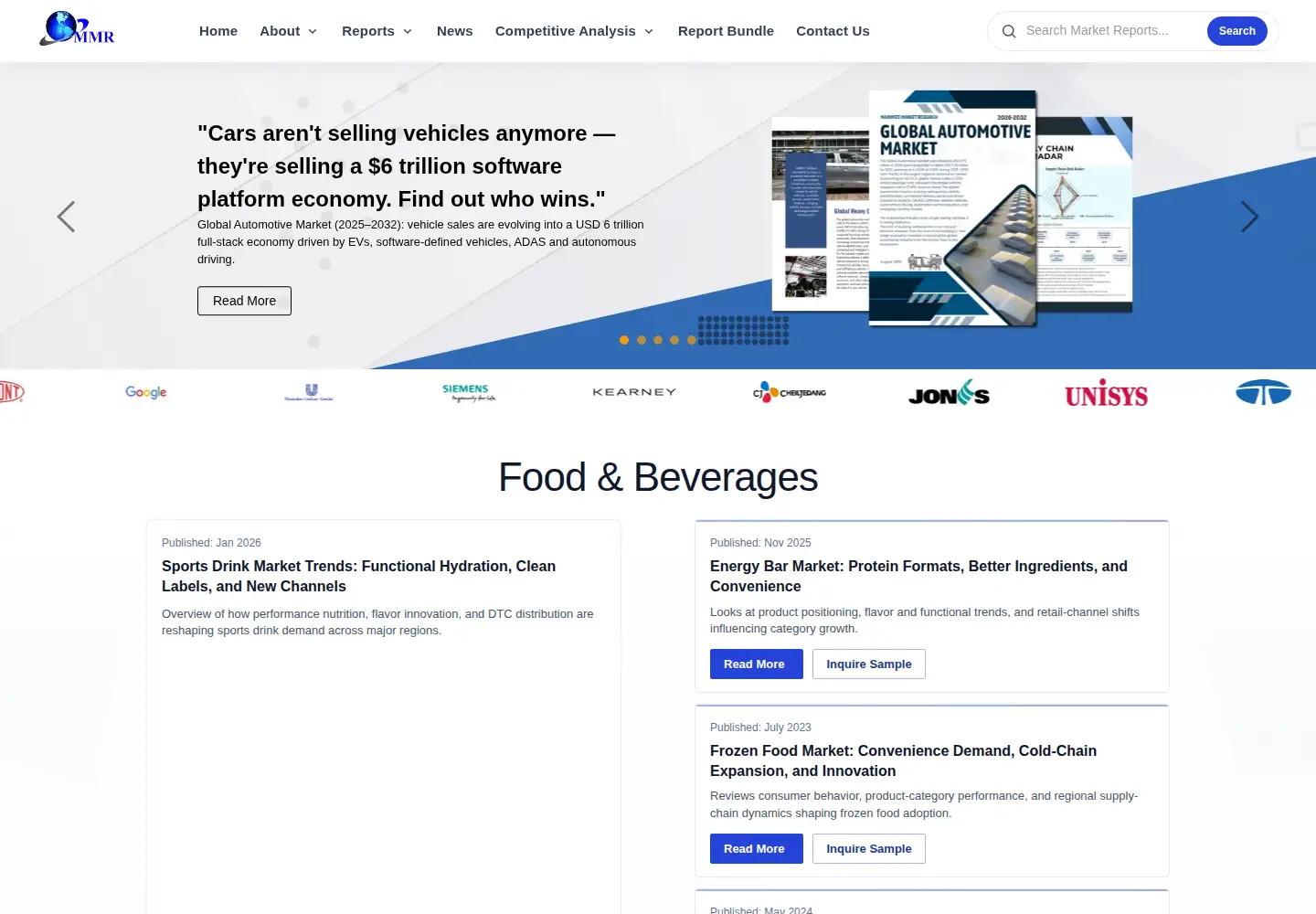Select the second carousel dot
The width and height of the screenshot is (1316, 914).
point(642,340)
